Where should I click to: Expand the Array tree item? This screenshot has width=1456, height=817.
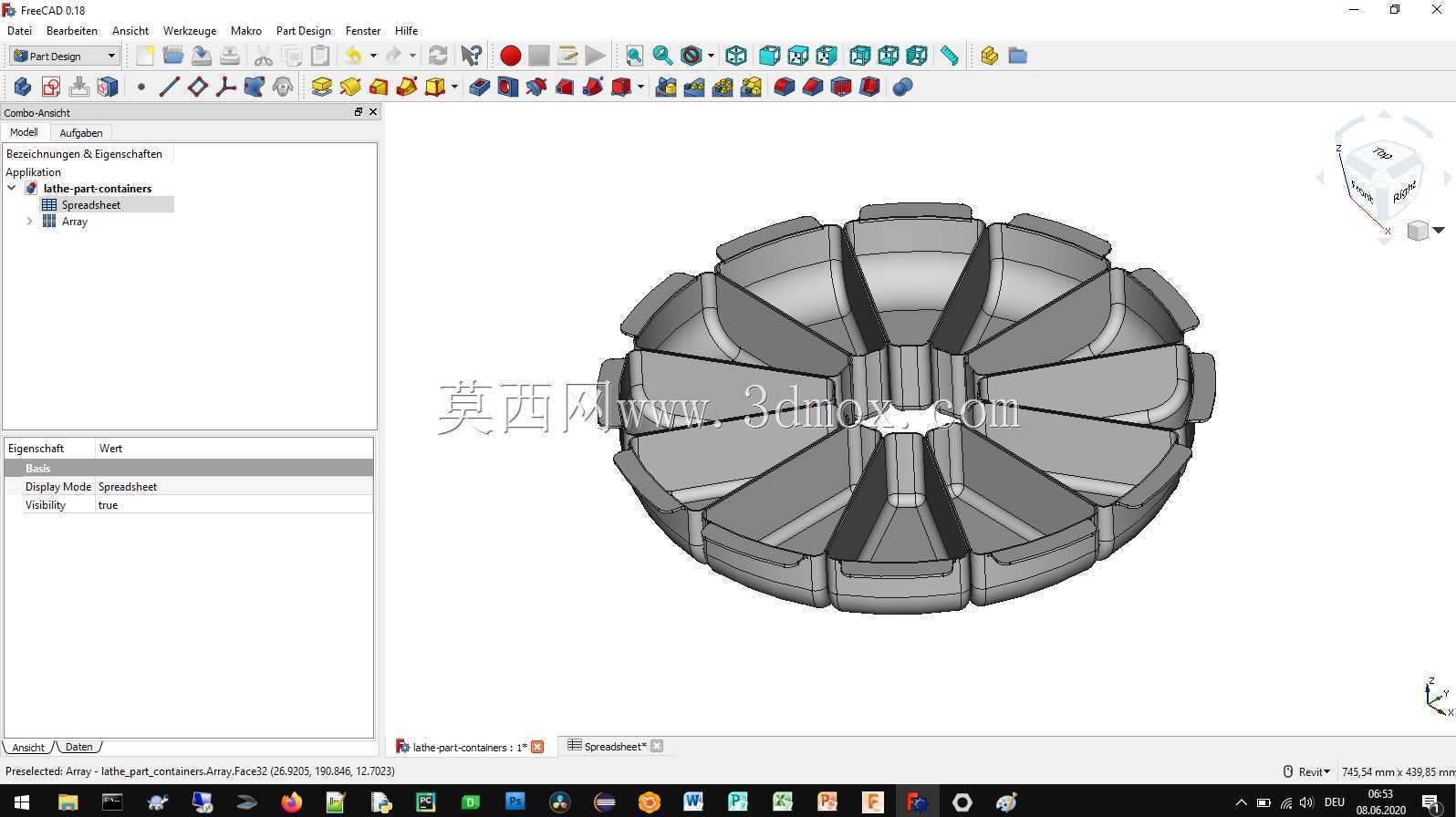(x=30, y=221)
